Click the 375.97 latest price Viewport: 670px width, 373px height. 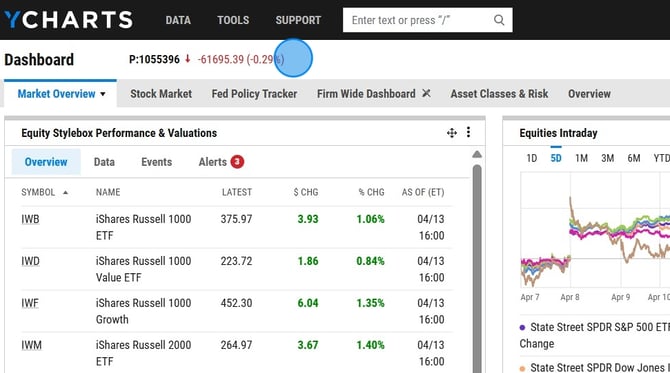[x=236, y=219]
